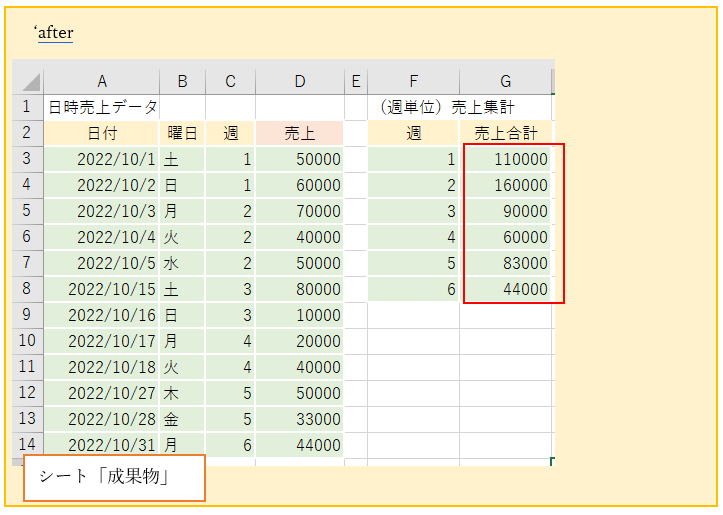Select column G header

505,81
